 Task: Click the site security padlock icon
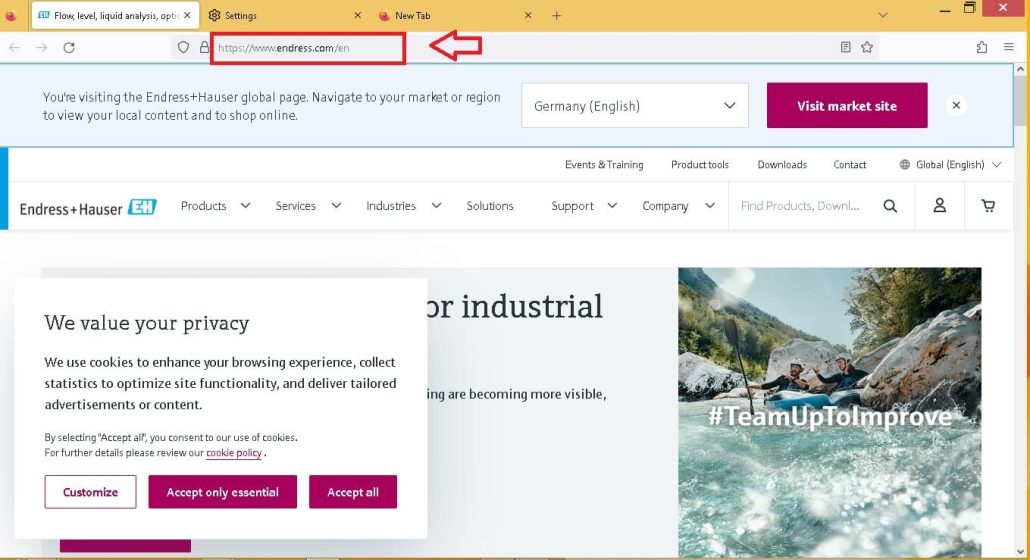coord(204,47)
